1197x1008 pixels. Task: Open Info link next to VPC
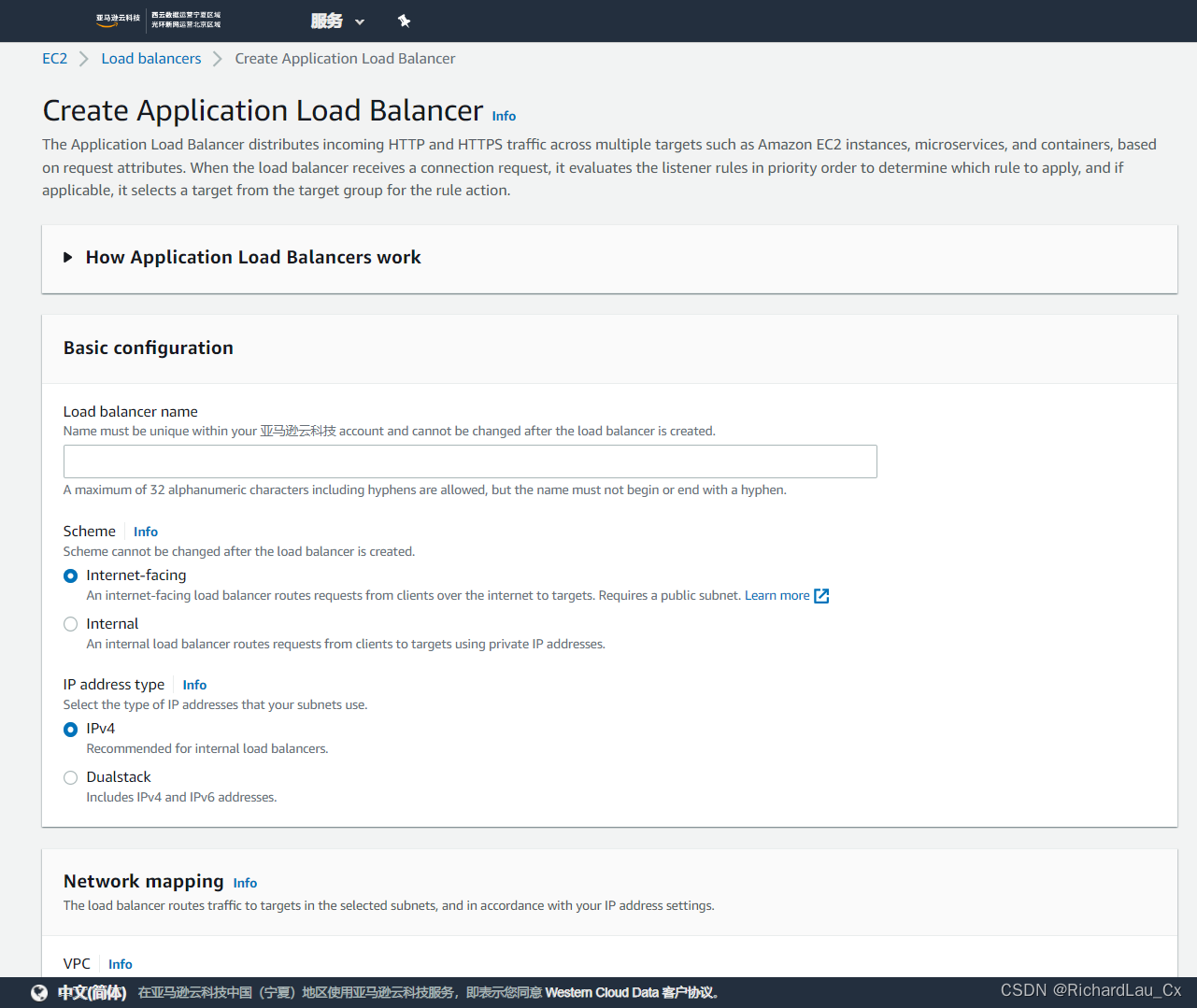(x=121, y=964)
